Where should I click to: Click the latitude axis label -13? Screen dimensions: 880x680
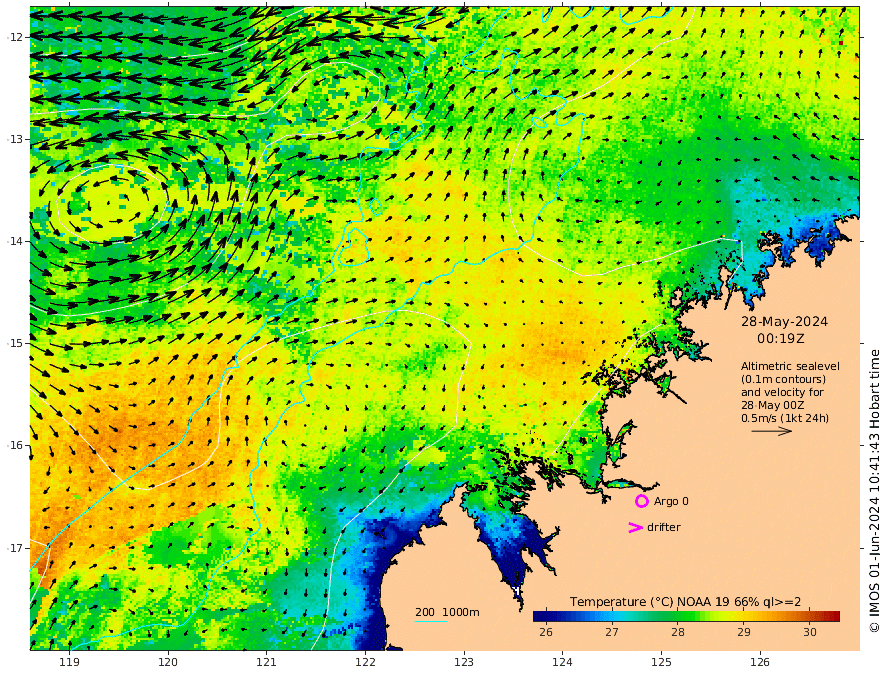15,139
